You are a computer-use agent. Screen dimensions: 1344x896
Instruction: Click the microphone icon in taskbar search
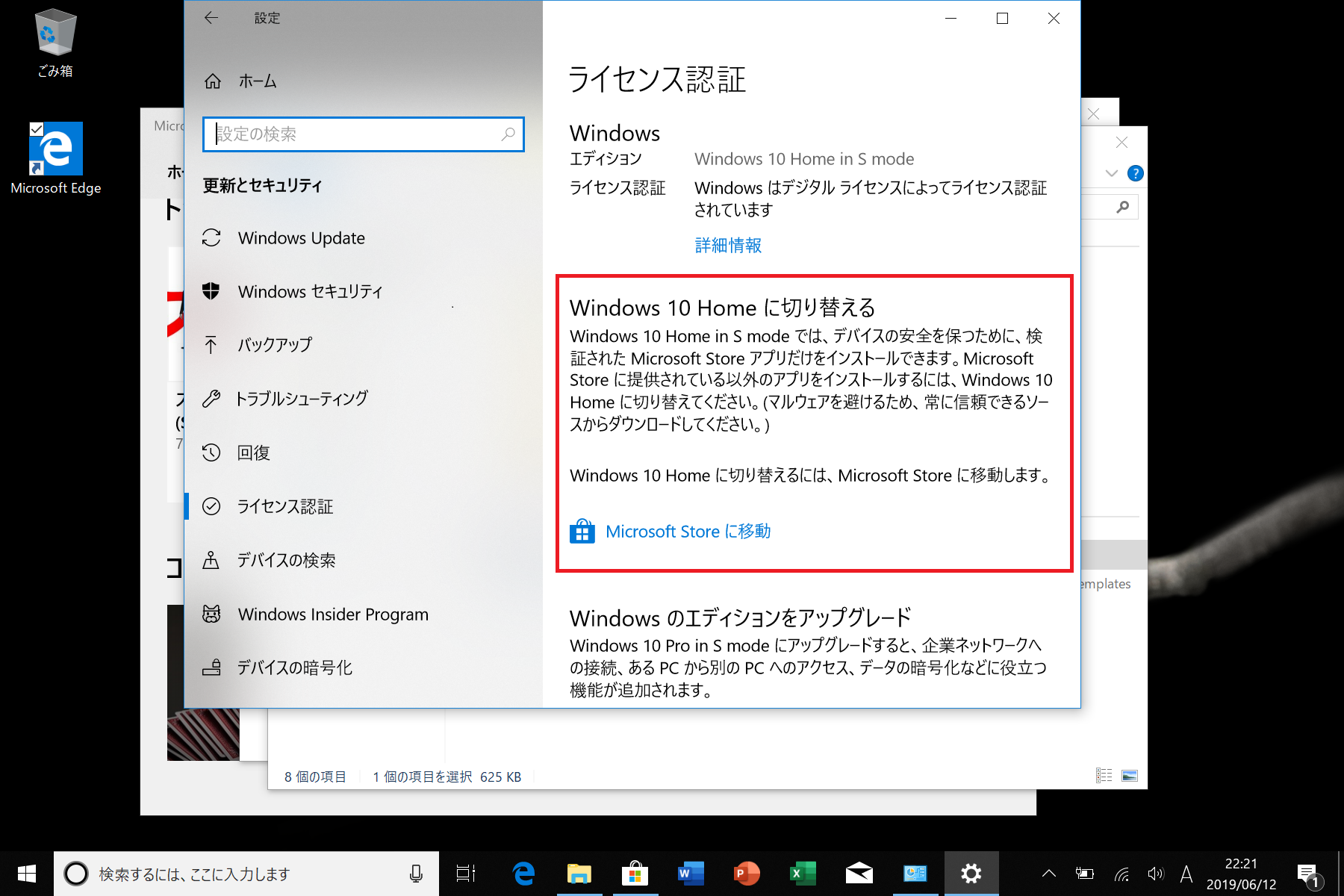[x=416, y=874]
